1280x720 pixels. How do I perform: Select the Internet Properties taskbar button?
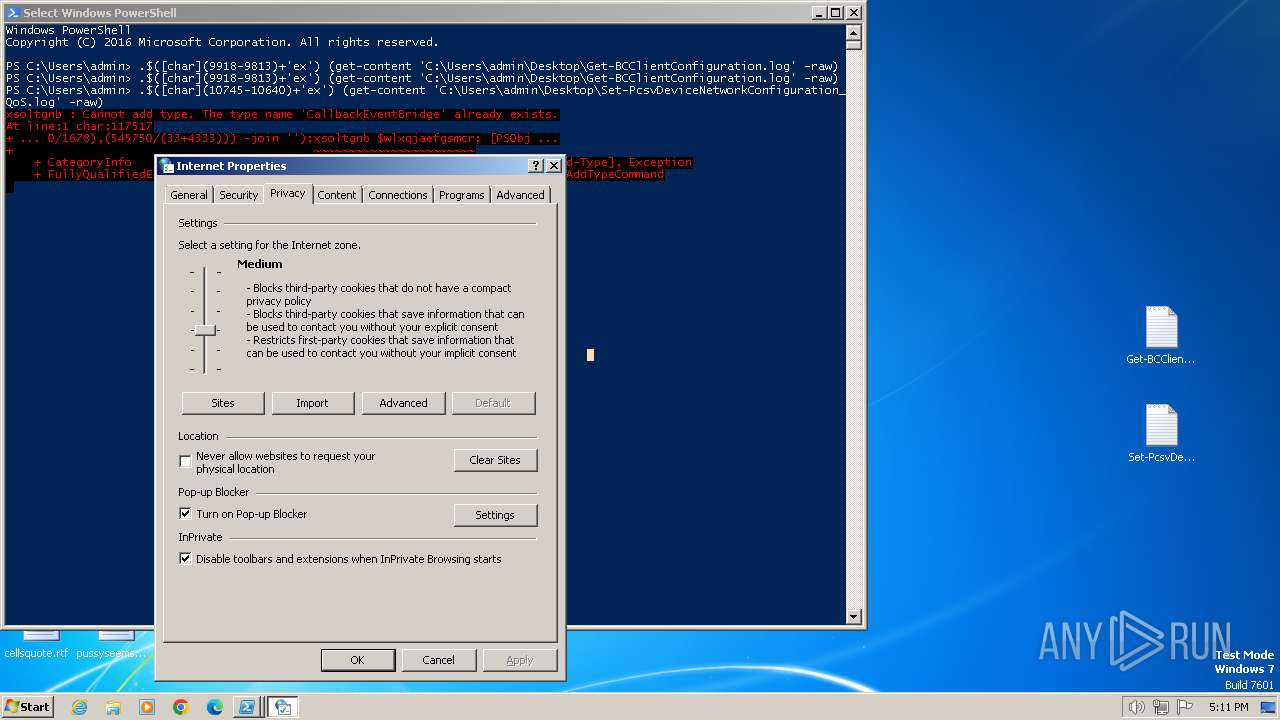tap(283, 707)
